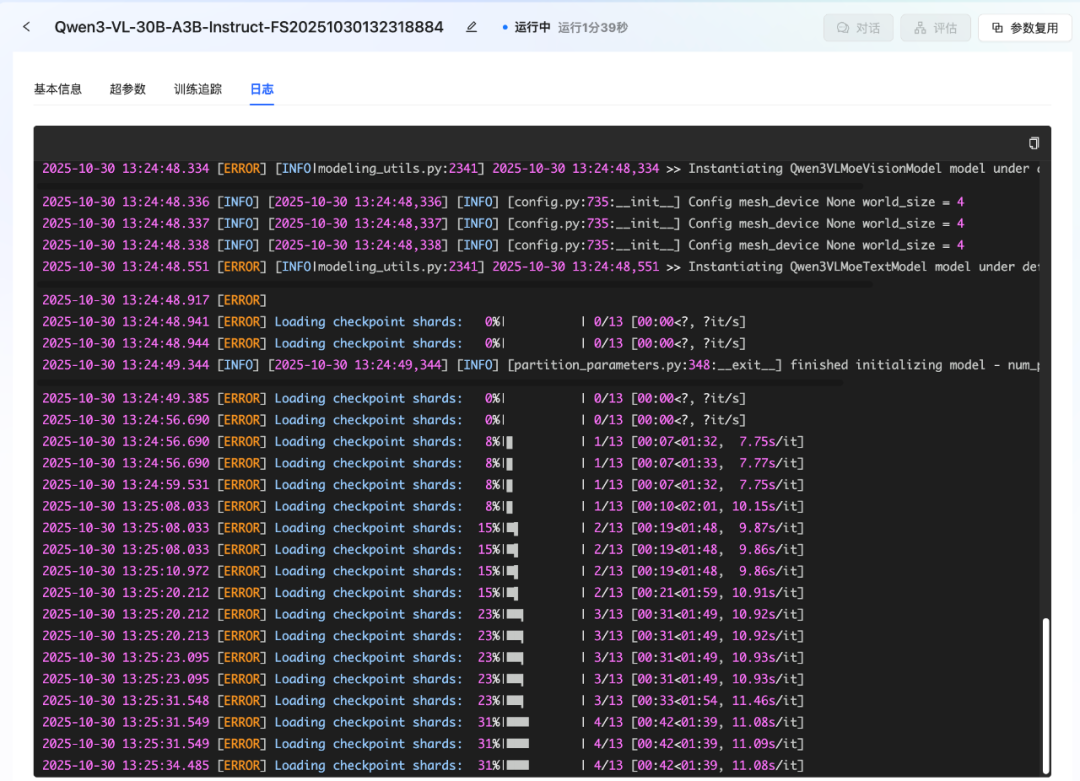Click the 运行中 status label

532,28
